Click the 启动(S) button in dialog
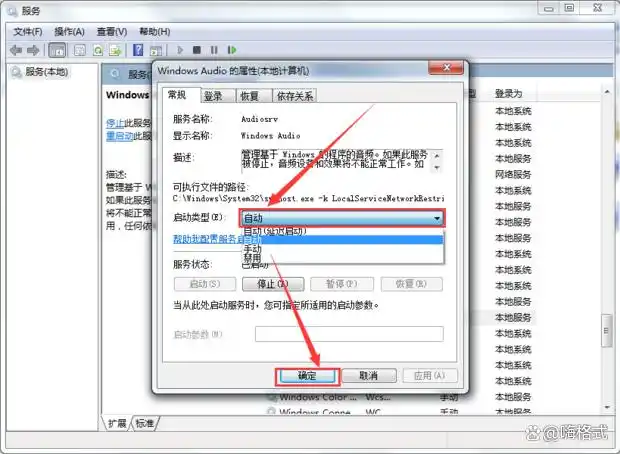The height and width of the screenshot is (454, 620). pos(205,284)
